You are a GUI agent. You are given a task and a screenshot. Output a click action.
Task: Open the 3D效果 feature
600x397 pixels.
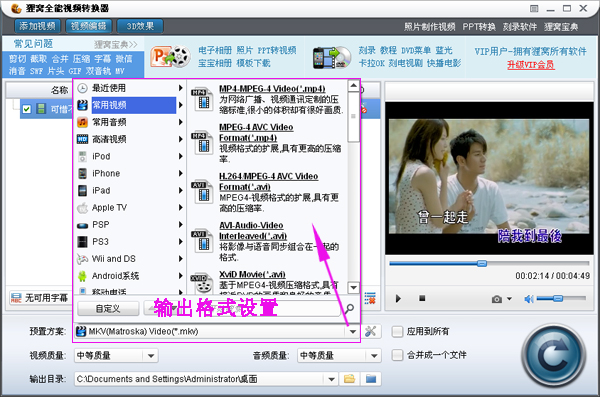point(140,26)
